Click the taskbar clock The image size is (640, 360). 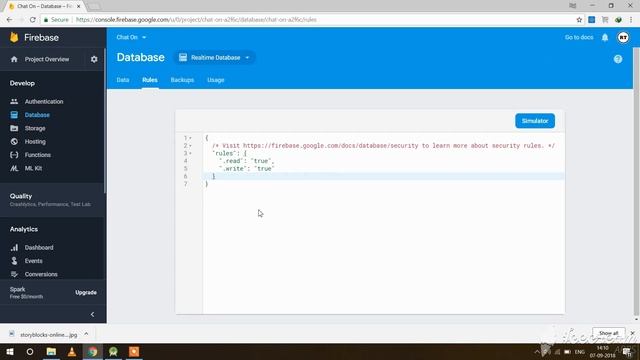[x=602, y=351]
